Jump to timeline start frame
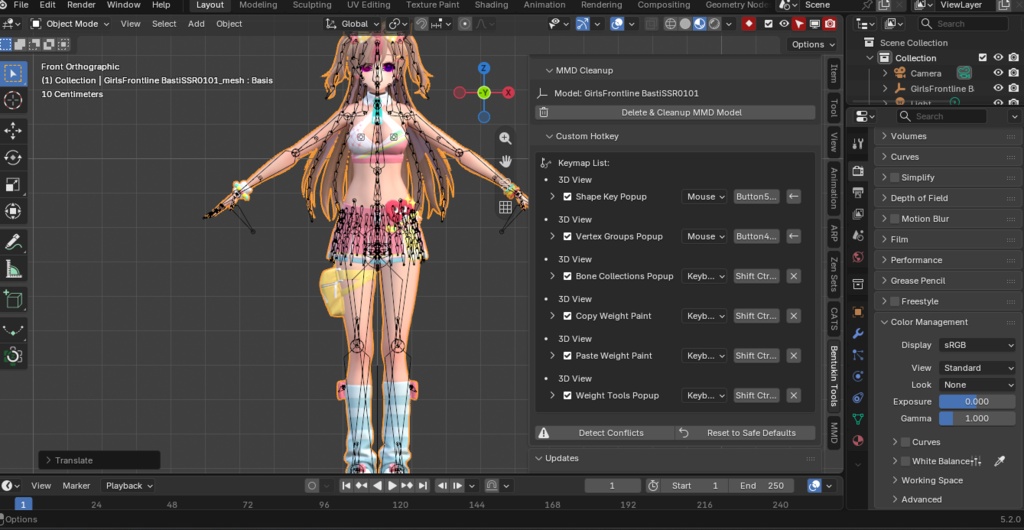1024x530 pixels. pos(346,486)
